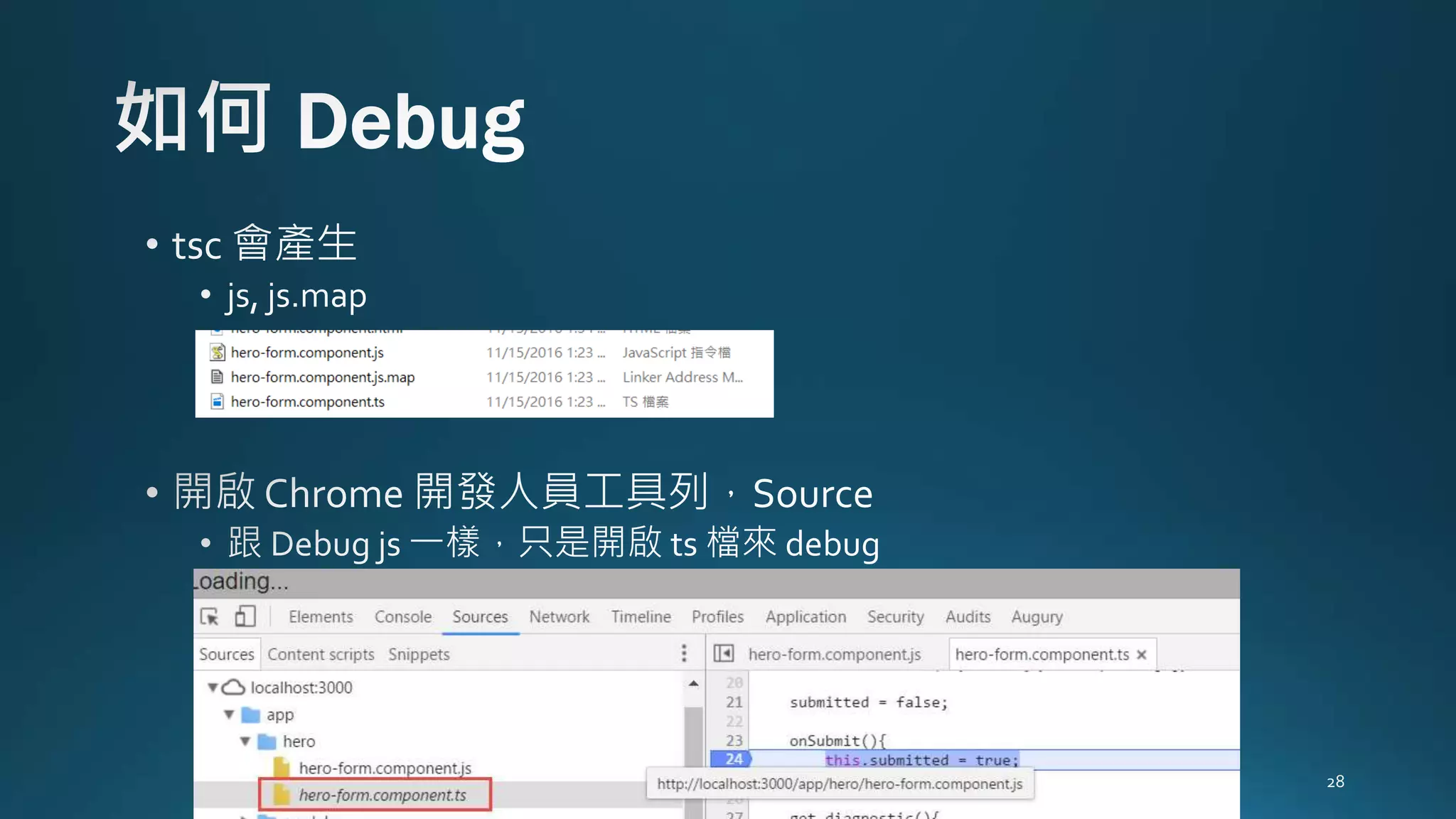
Task: Click the hide navigator panel icon
Action: [723, 653]
